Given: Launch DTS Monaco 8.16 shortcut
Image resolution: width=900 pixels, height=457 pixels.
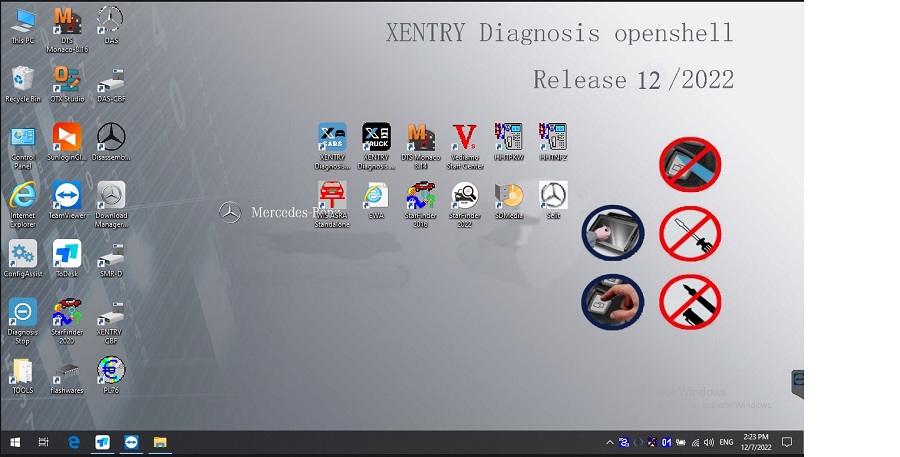Looking at the screenshot, I should (x=67, y=30).
